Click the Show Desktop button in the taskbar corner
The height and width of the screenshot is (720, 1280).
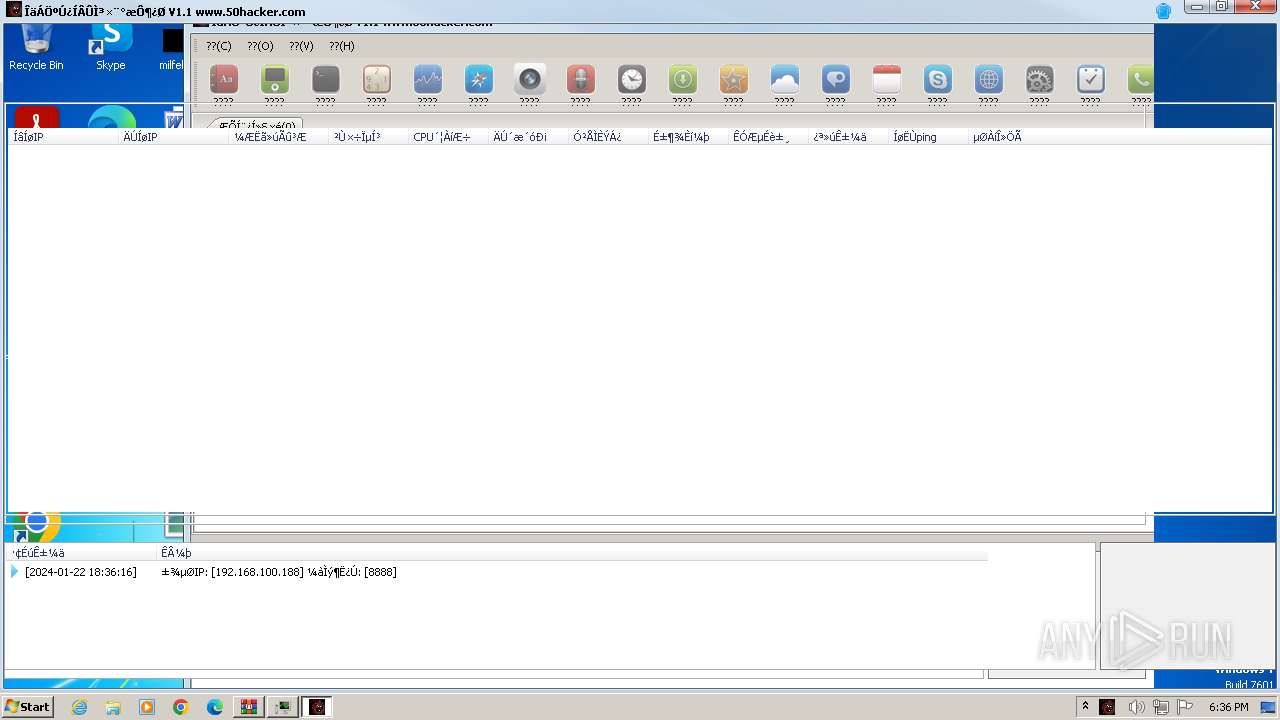point(1269,707)
